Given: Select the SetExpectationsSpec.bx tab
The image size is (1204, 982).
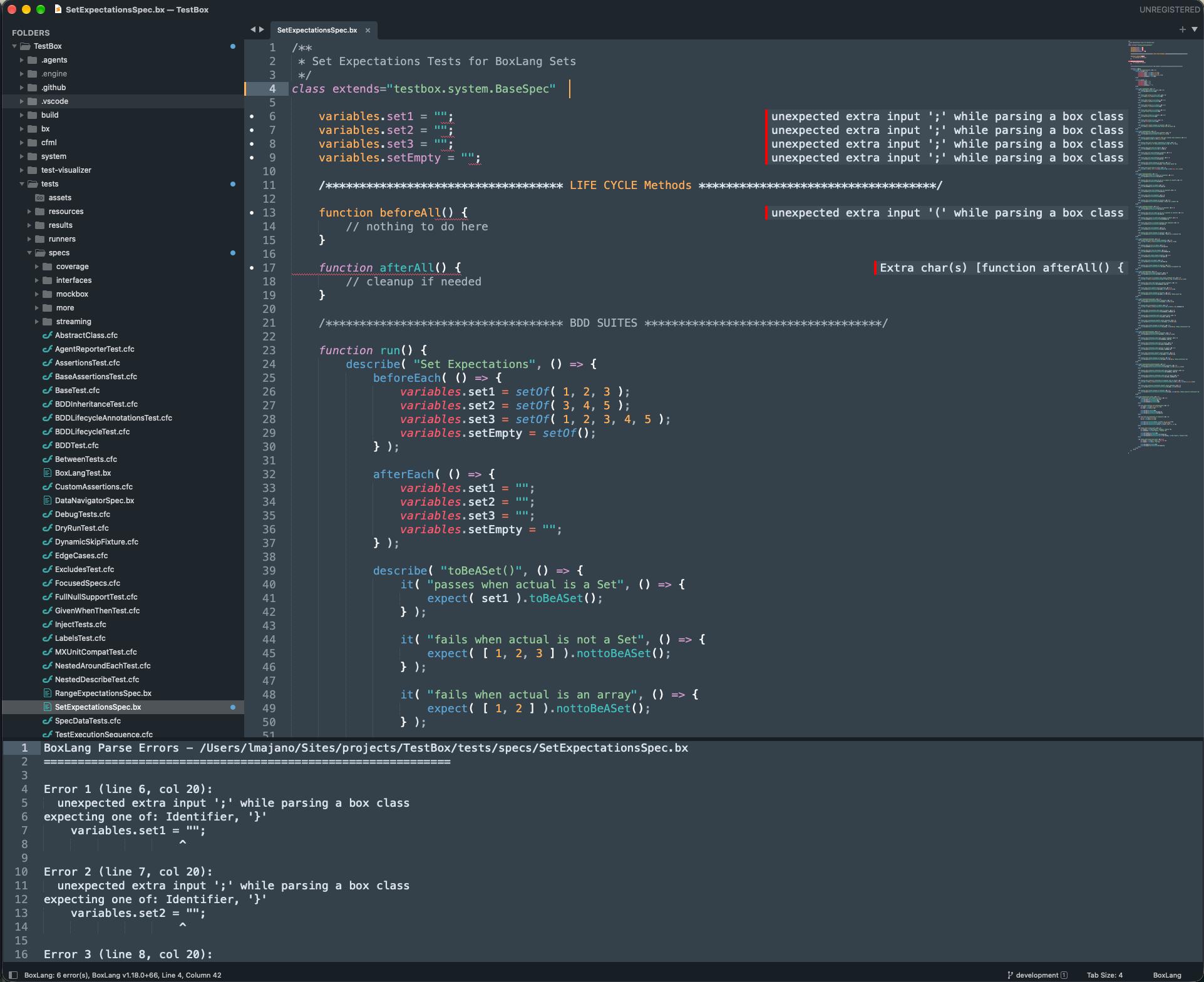Looking at the screenshot, I should 317,30.
